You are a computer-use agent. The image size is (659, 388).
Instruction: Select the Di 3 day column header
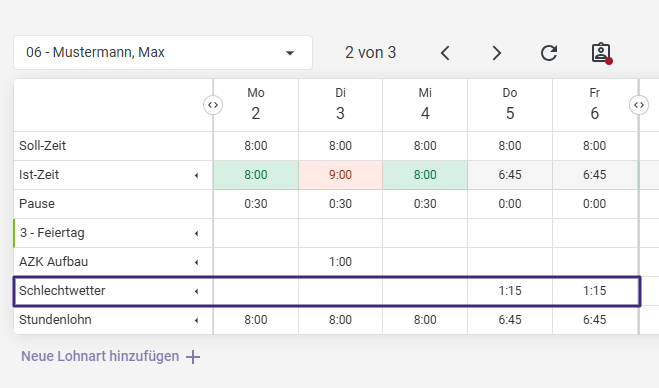coord(340,105)
